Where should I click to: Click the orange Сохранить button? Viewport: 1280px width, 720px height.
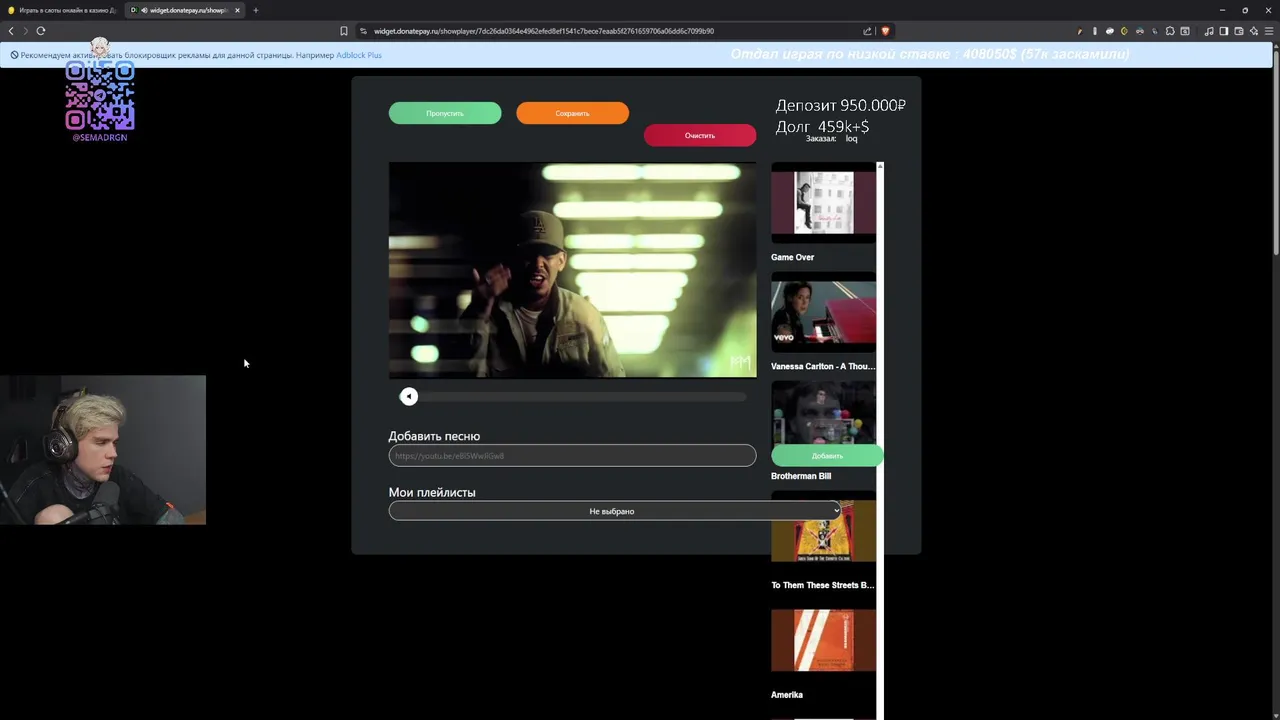pyautogui.click(x=572, y=113)
